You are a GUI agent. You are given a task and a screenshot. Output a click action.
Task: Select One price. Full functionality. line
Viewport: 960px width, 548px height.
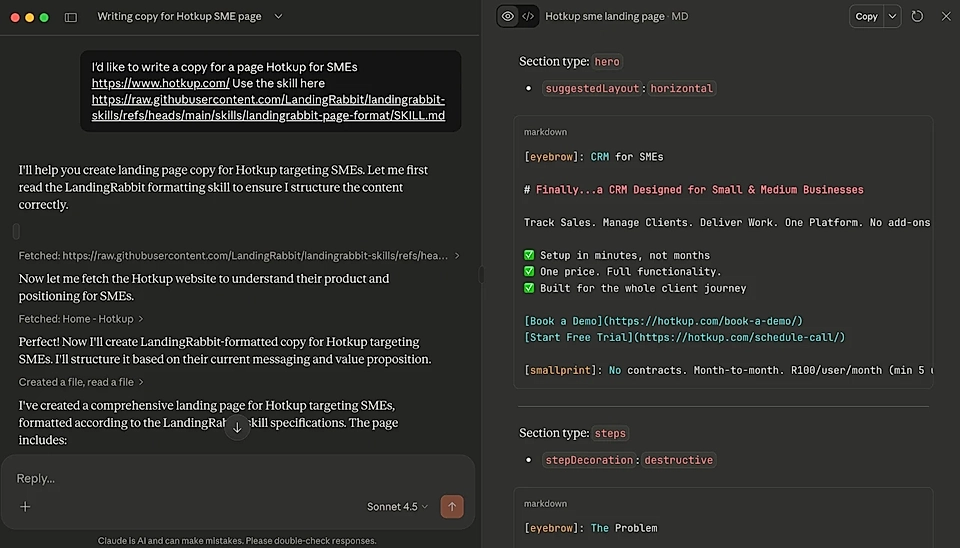[x=623, y=271]
